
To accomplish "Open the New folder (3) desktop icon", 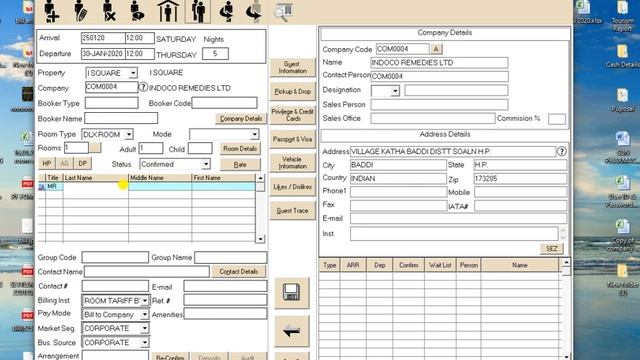I will [622, 280].
